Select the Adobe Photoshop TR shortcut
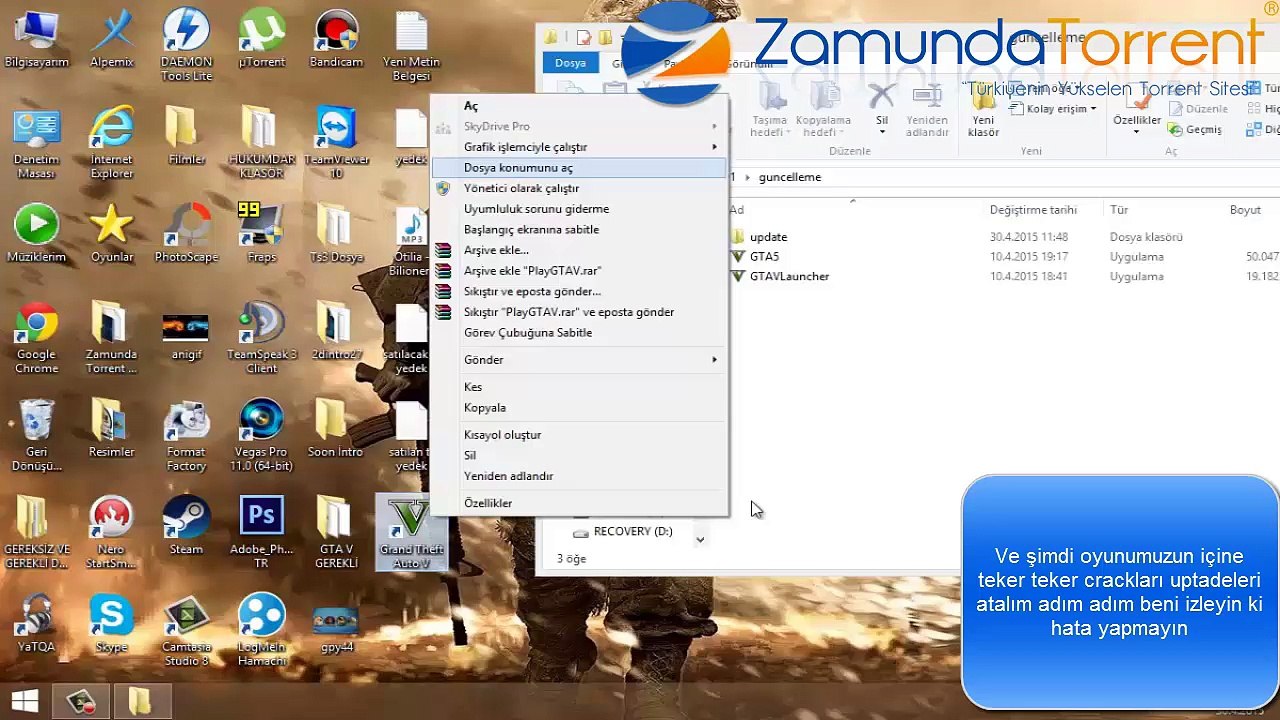The image size is (1280, 720). pyautogui.click(x=261, y=532)
